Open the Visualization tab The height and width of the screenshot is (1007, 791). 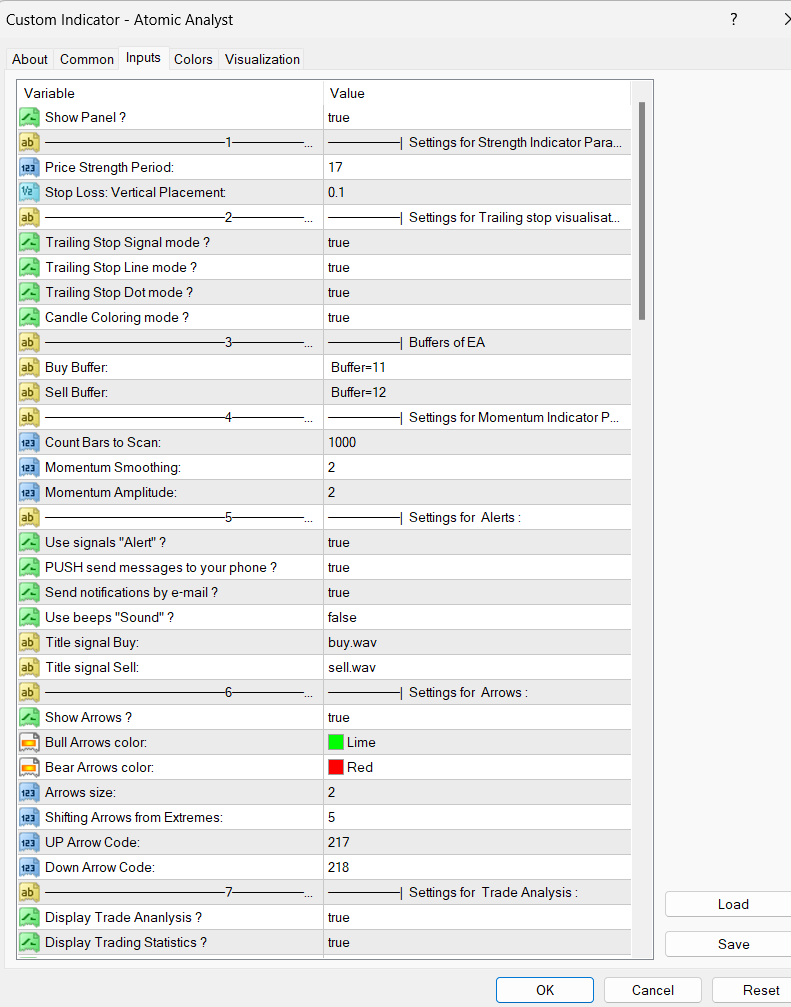[x=262, y=59]
